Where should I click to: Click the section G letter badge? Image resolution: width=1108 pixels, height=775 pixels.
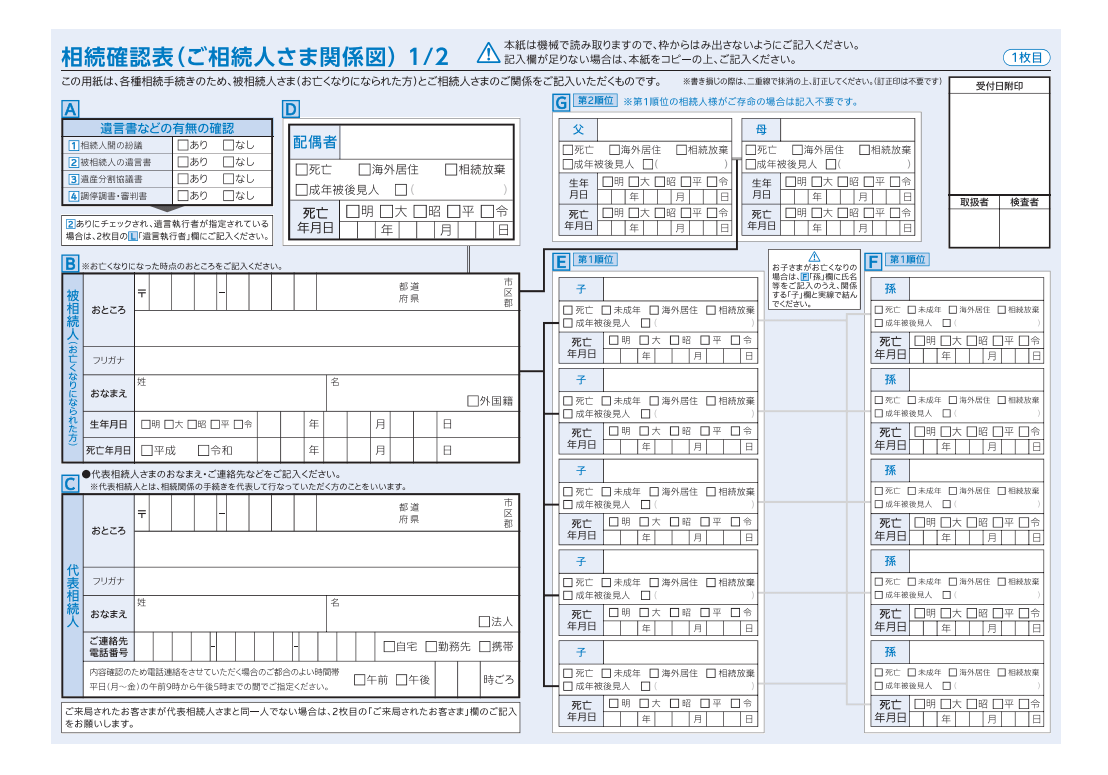(560, 102)
